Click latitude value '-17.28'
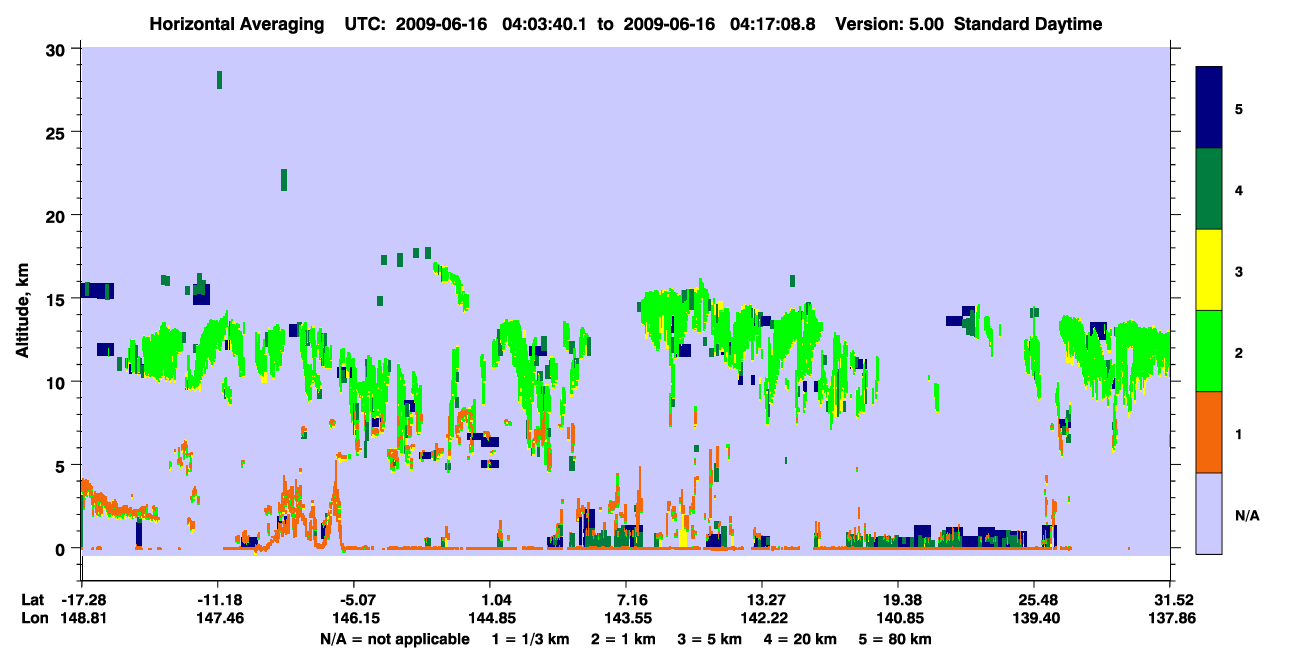Image resolution: width=1300 pixels, height=667 pixels. coord(84,600)
